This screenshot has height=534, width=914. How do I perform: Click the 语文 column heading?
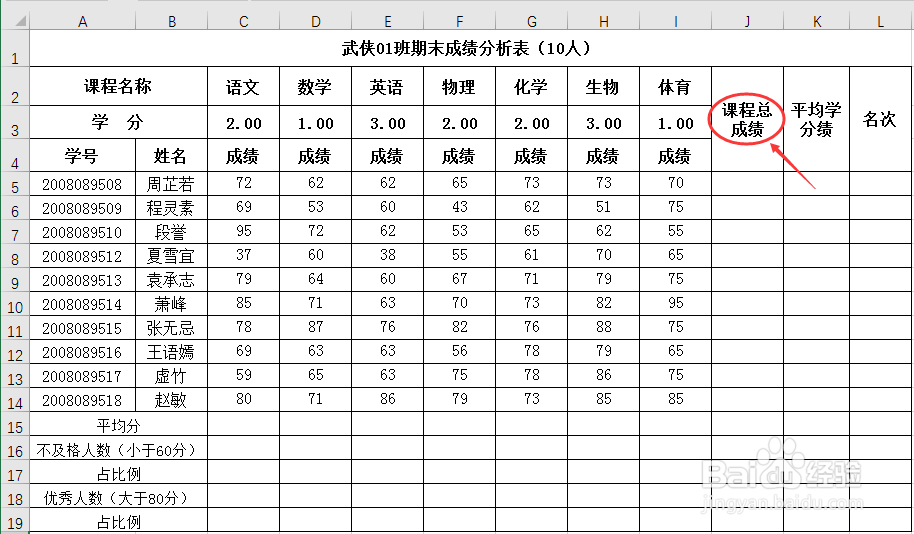(244, 86)
